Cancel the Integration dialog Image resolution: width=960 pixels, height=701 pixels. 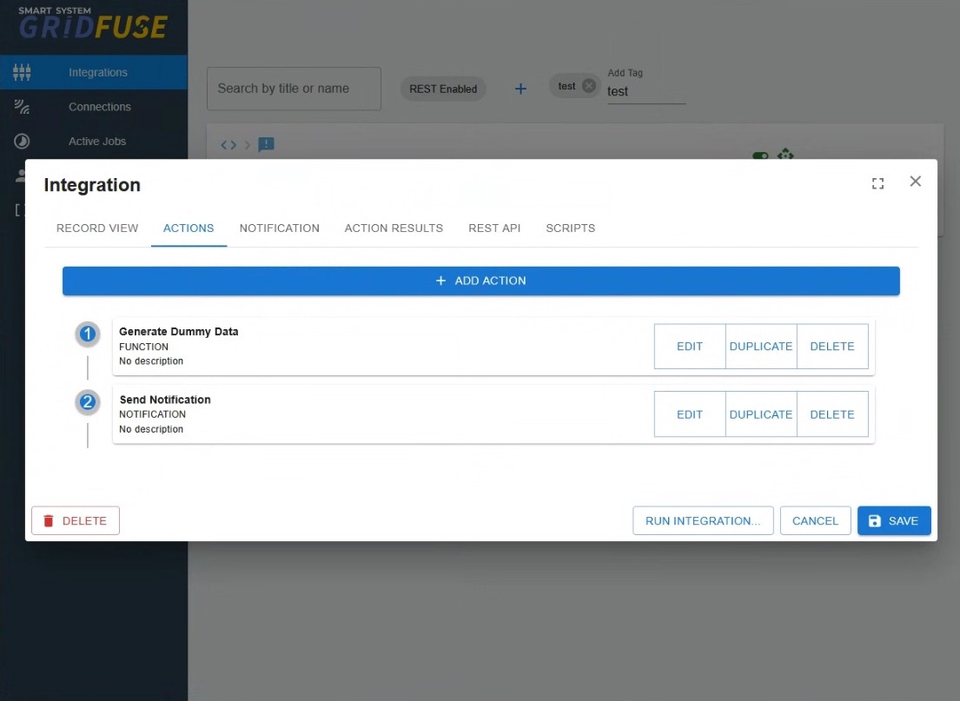click(x=816, y=521)
